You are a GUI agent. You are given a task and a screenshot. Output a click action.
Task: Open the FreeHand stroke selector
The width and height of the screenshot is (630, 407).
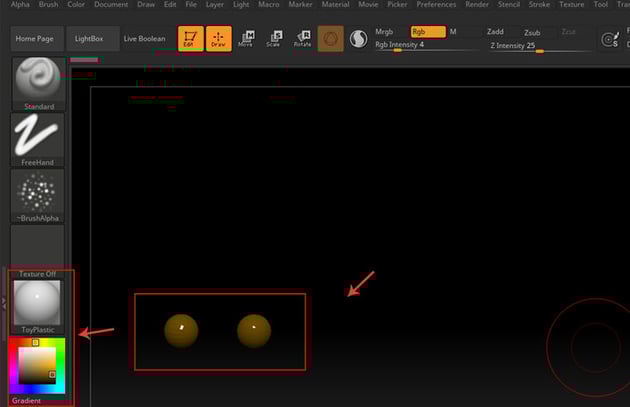click(37, 140)
